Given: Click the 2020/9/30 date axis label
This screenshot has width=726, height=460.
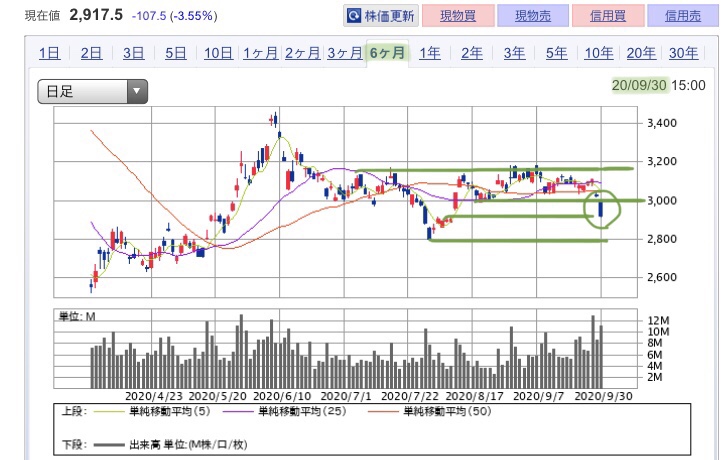Looking at the screenshot, I should tap(603, 397).
